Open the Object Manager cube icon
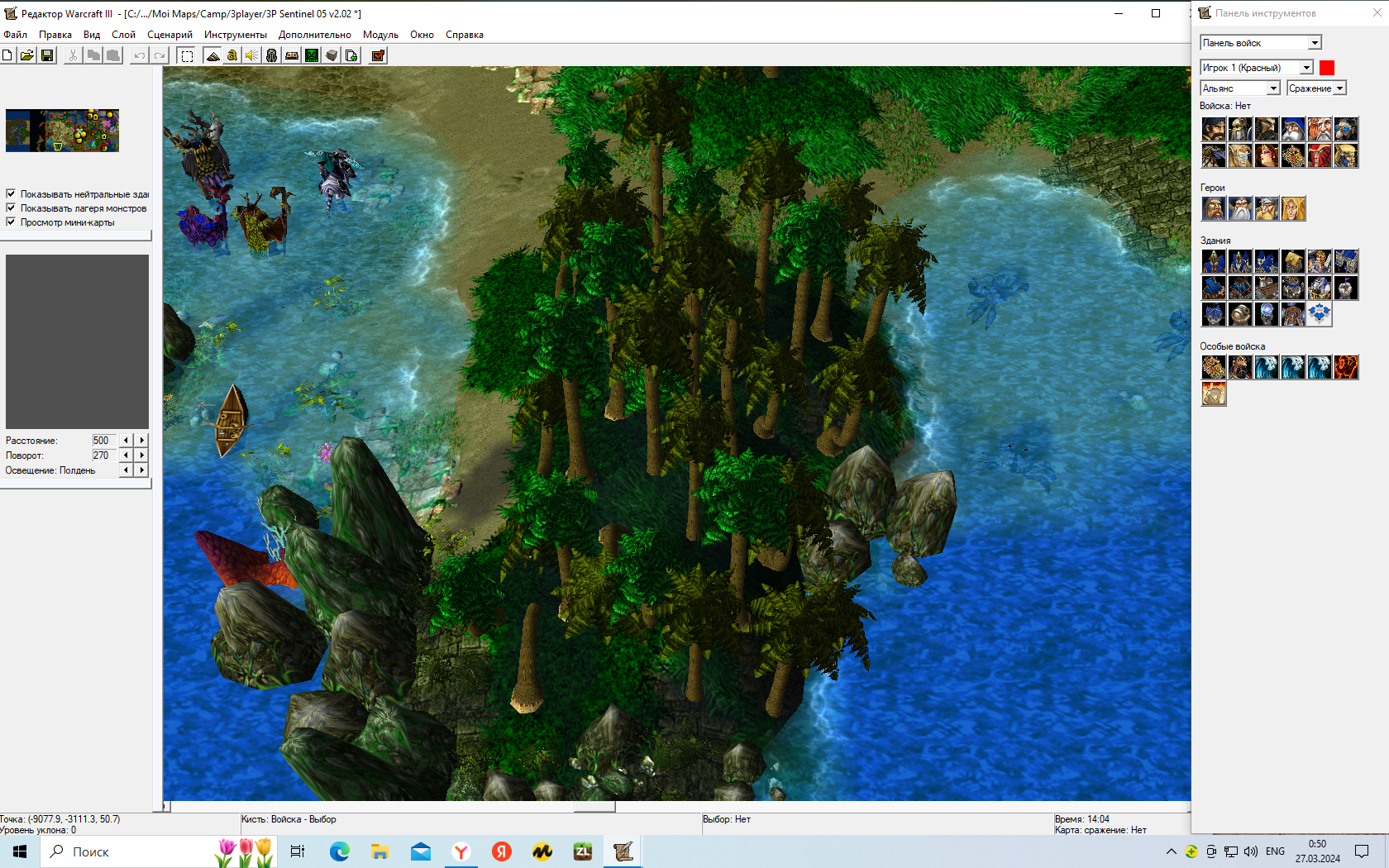 pyautogui.click(x=332, y=55)
